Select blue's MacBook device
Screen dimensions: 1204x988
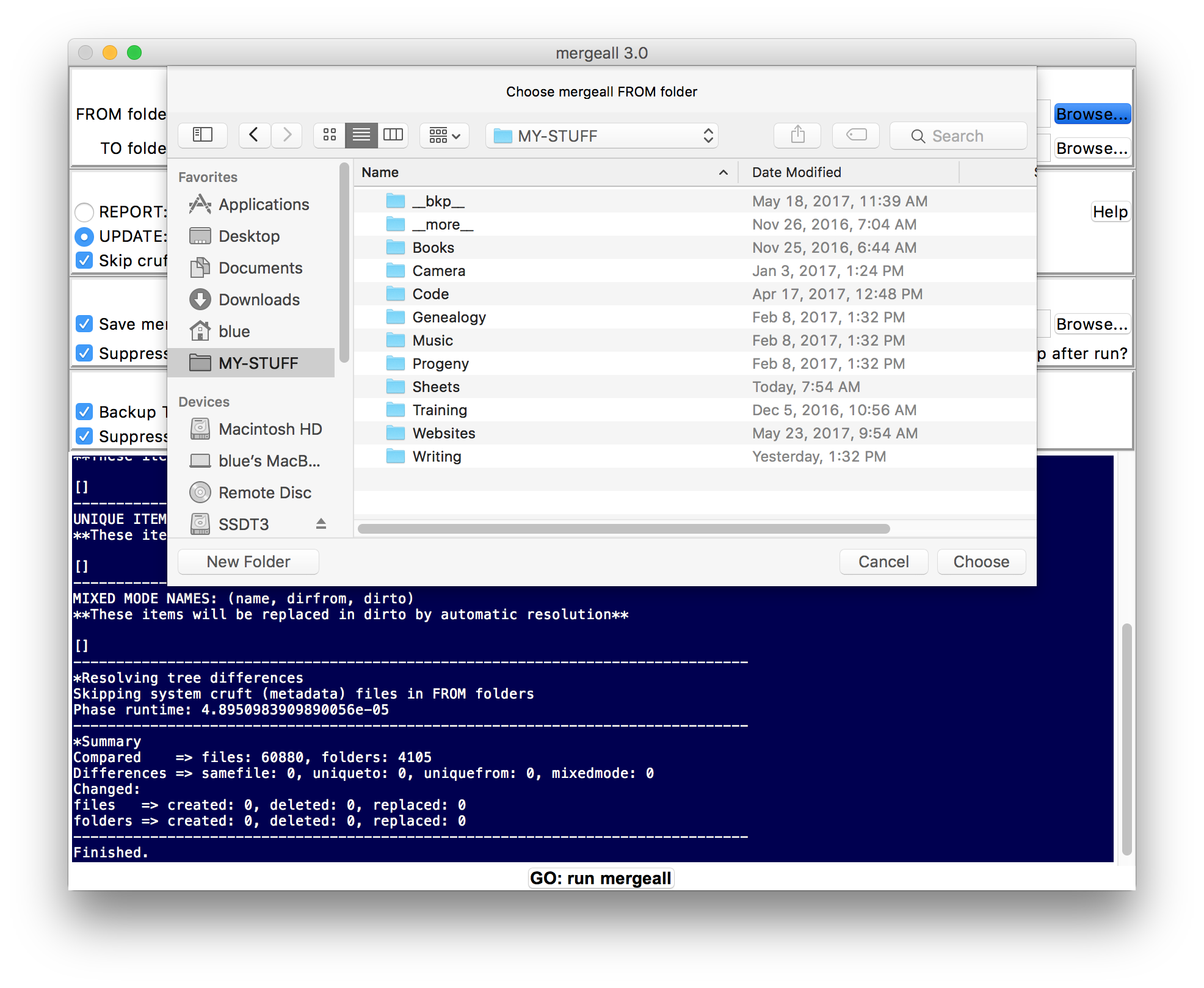pos(252,461)
